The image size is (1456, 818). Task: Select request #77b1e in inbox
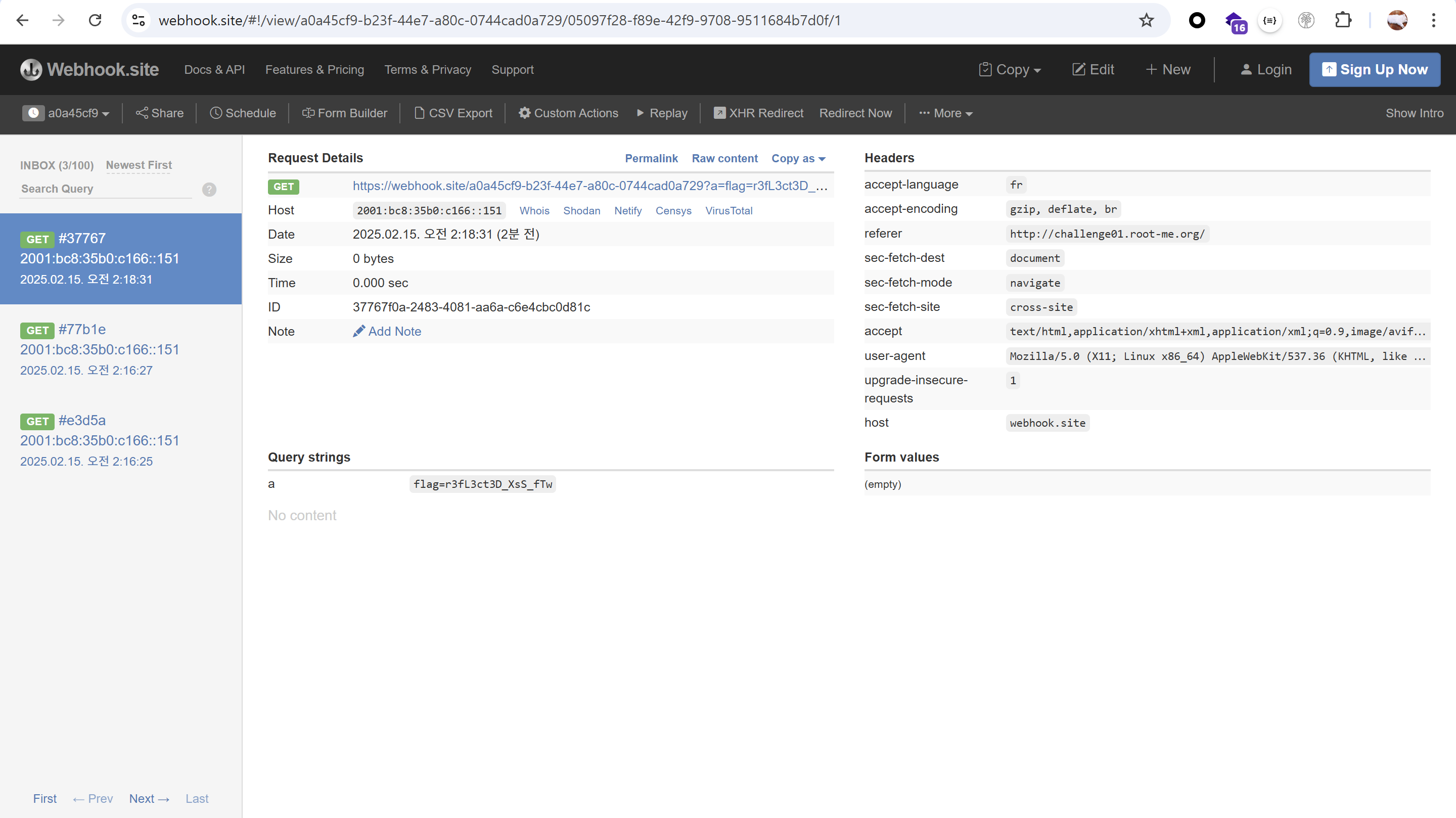click(x=121, y=349)
